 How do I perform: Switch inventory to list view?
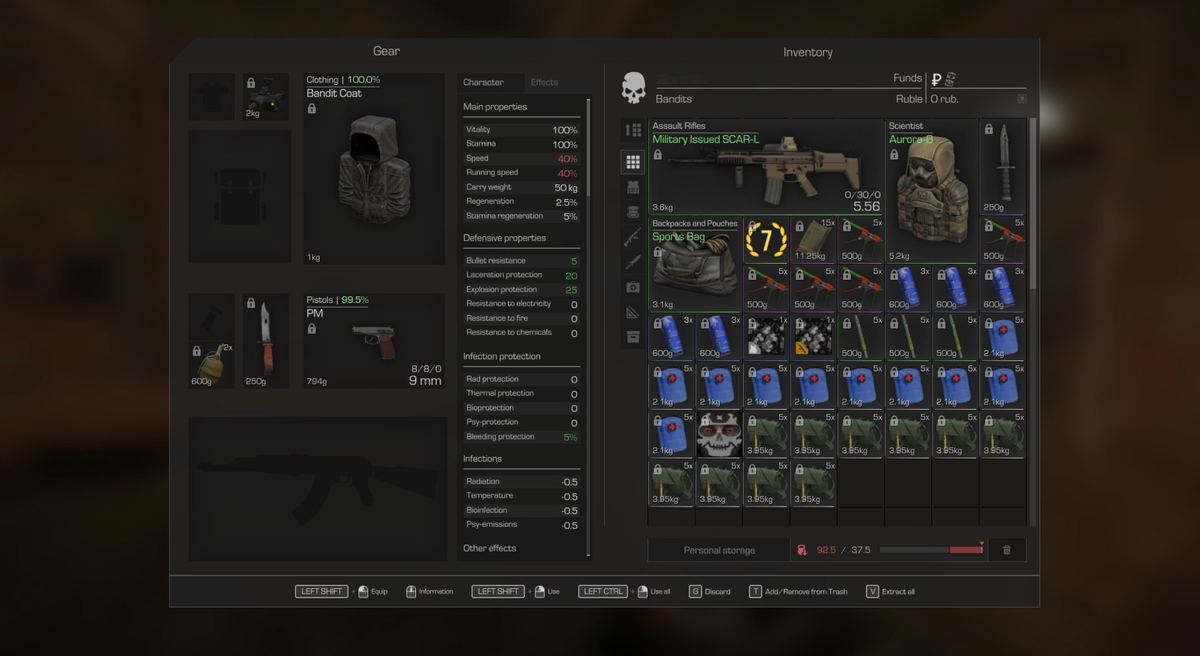point(633,130)
